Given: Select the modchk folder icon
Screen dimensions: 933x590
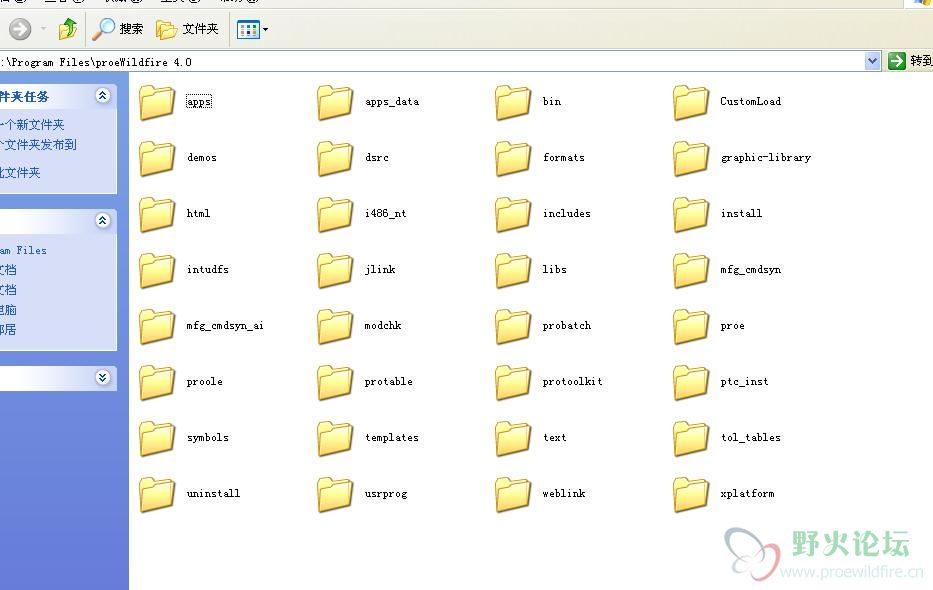Looking at the screenshot, I should [335, 327].
